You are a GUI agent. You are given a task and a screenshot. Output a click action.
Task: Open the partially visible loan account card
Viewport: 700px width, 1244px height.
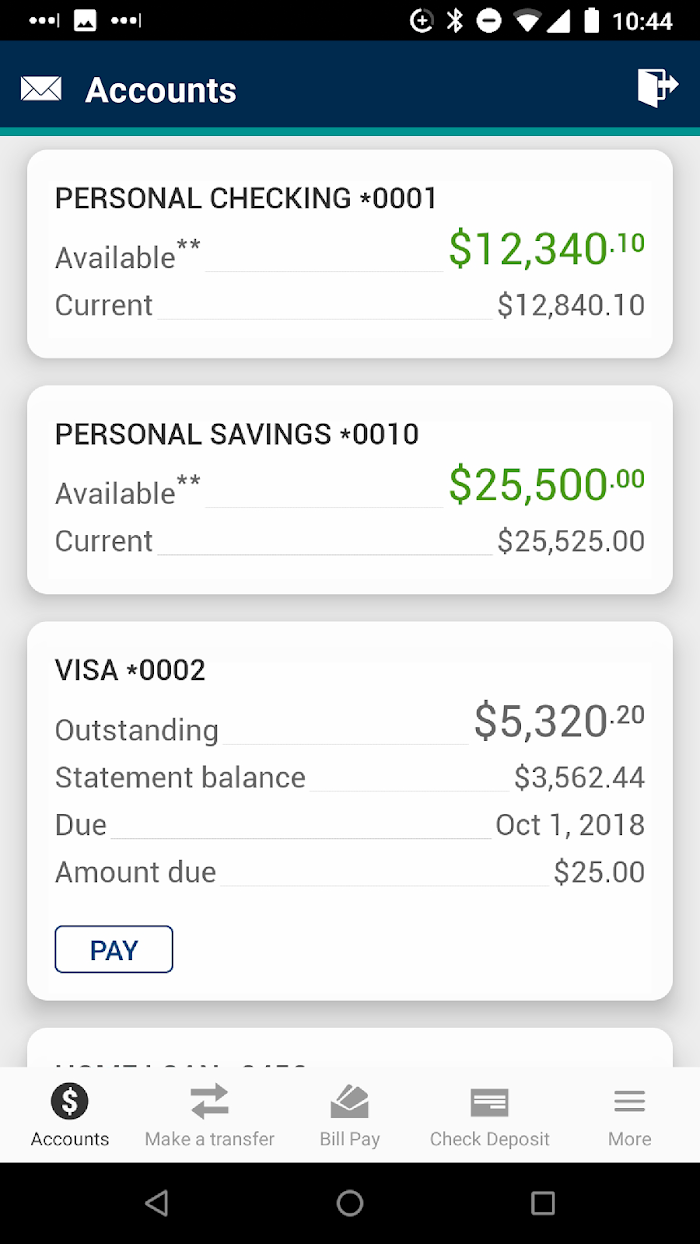pos(350,1048)
